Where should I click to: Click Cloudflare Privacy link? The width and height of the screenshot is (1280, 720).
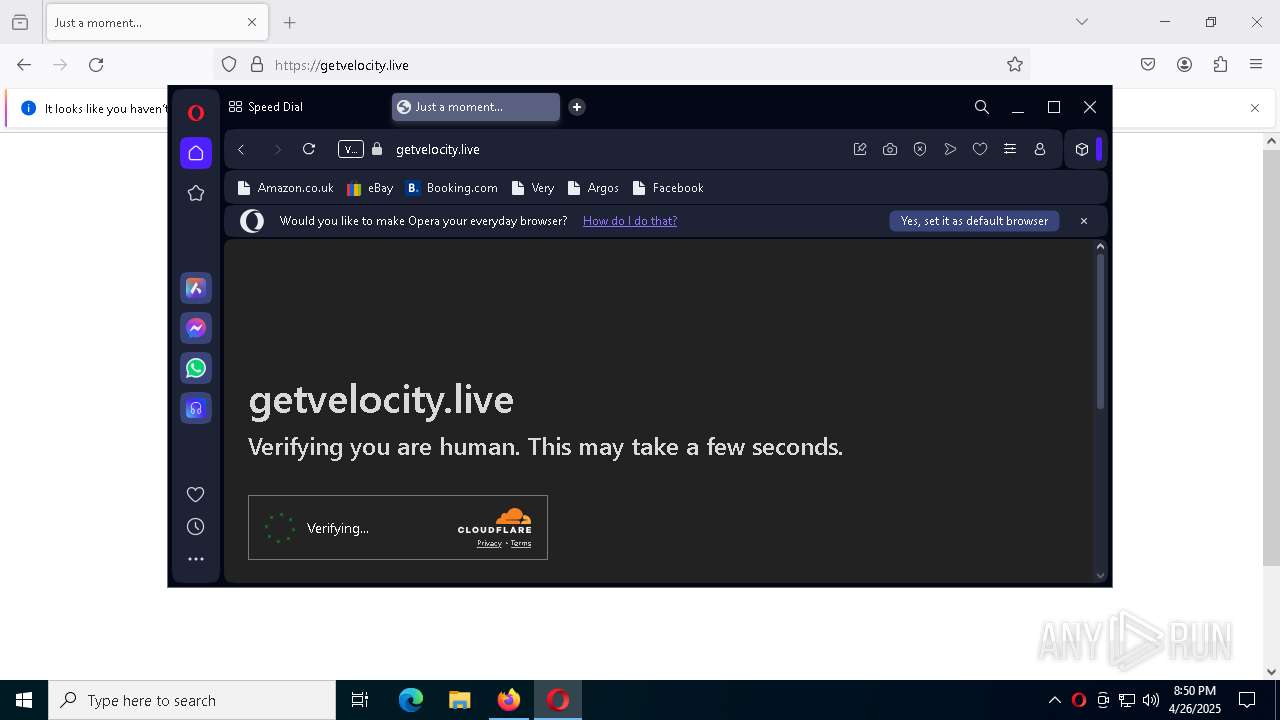489,544
